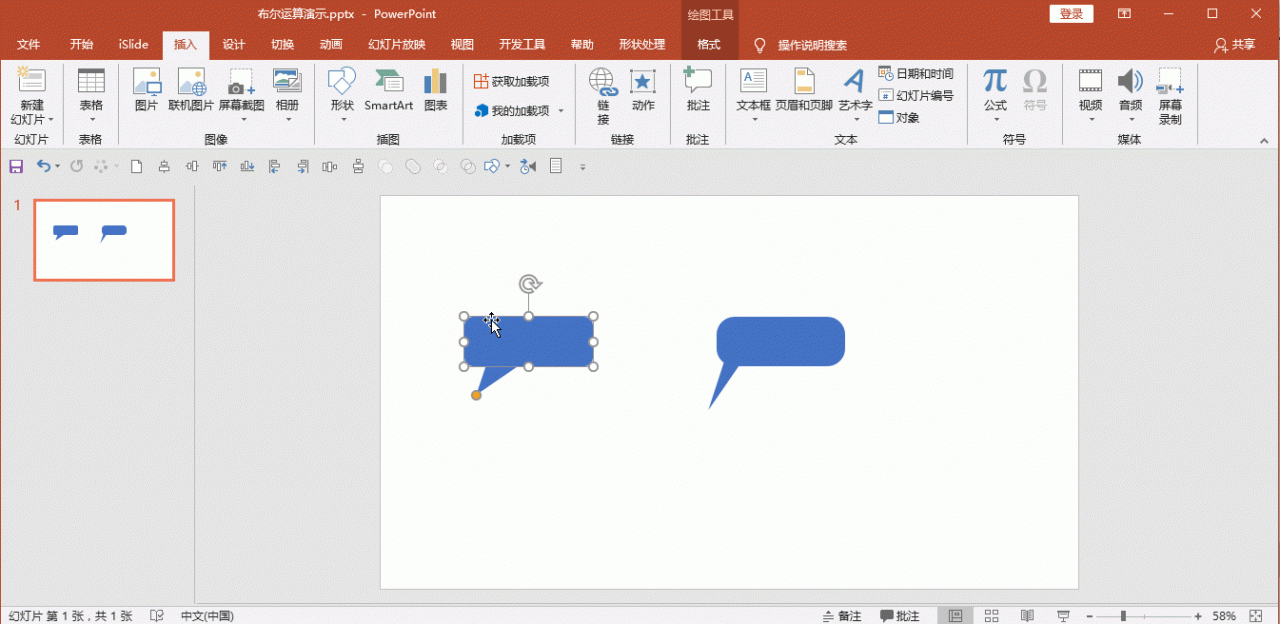Select the slide 1 thumbnail
1280x624 pixels.
[104, 240]
